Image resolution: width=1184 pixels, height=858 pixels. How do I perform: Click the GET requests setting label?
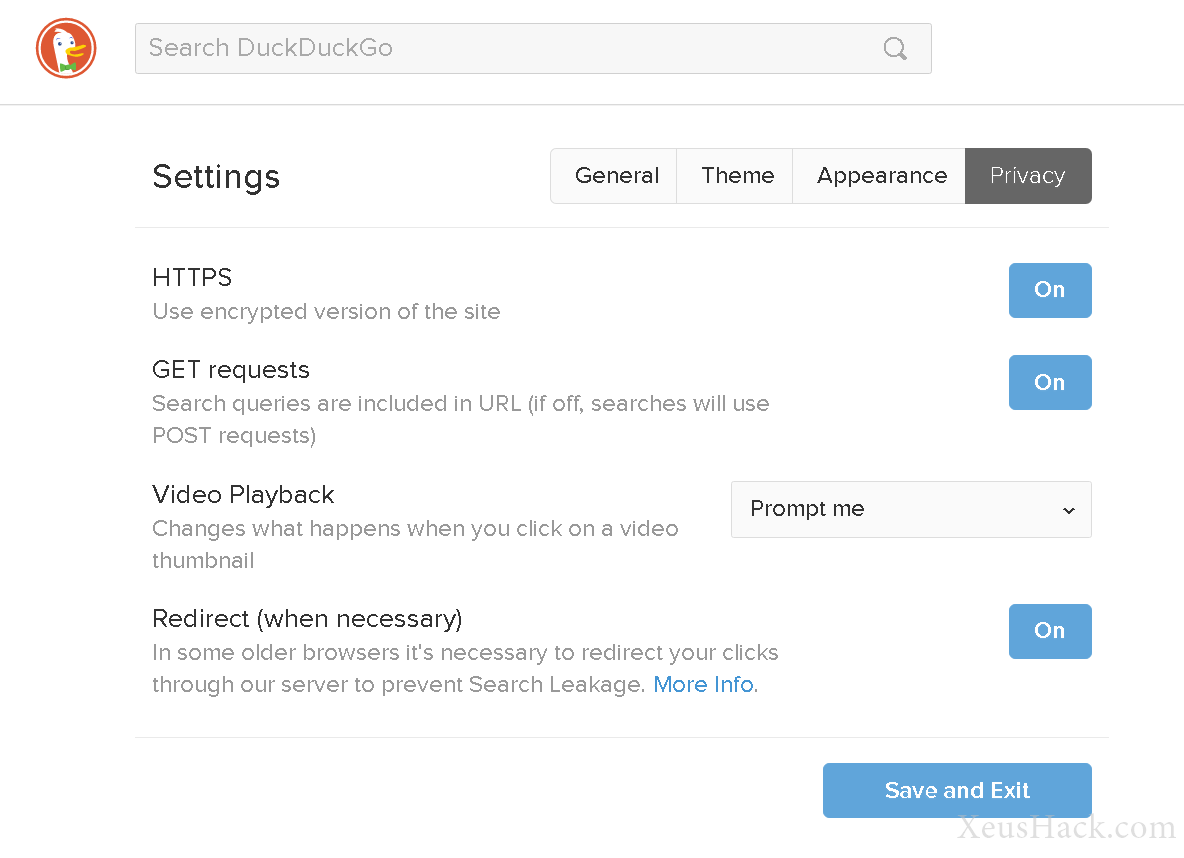(x=231, y=370)
